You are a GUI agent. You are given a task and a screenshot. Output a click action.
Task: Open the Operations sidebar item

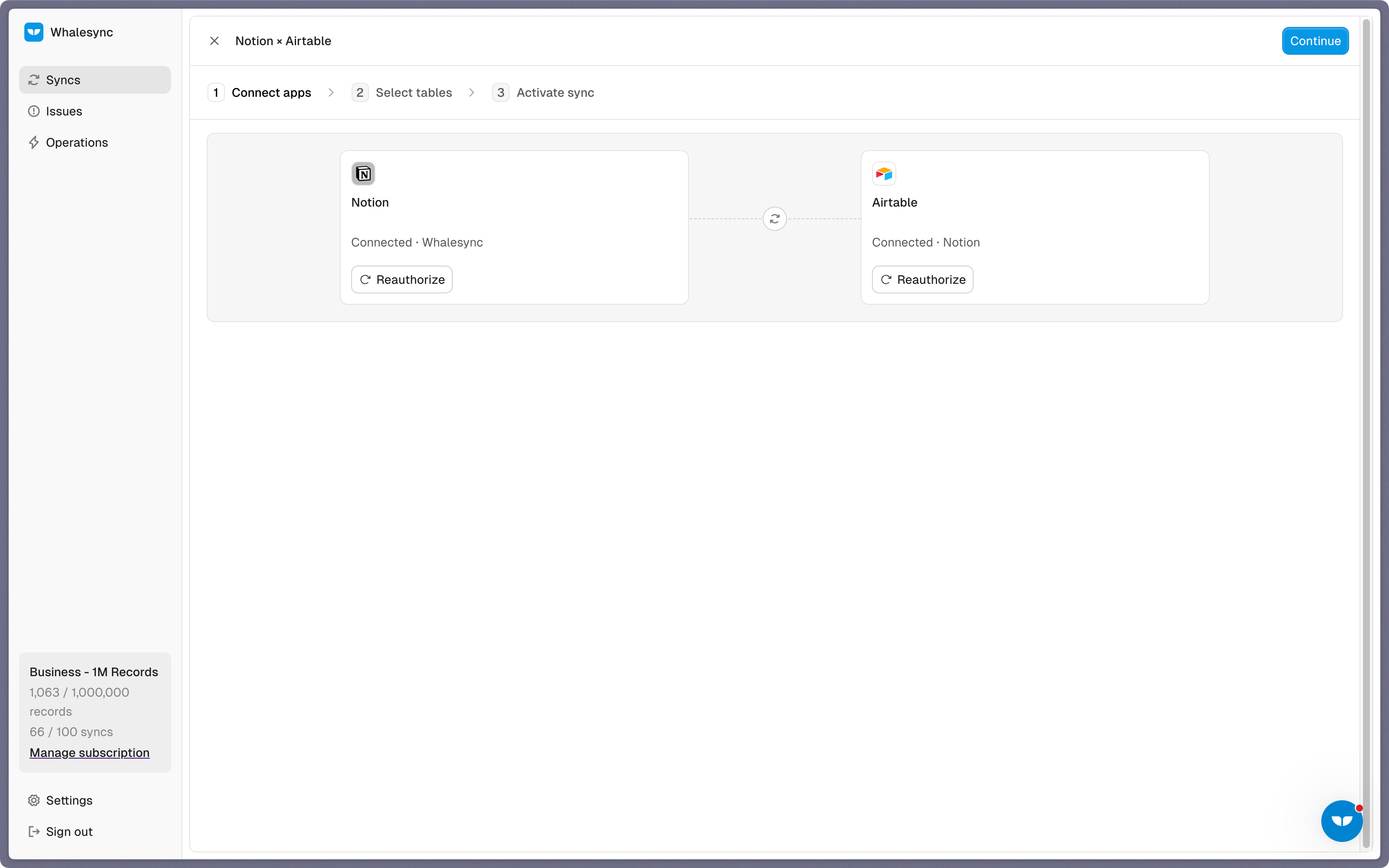95,142
